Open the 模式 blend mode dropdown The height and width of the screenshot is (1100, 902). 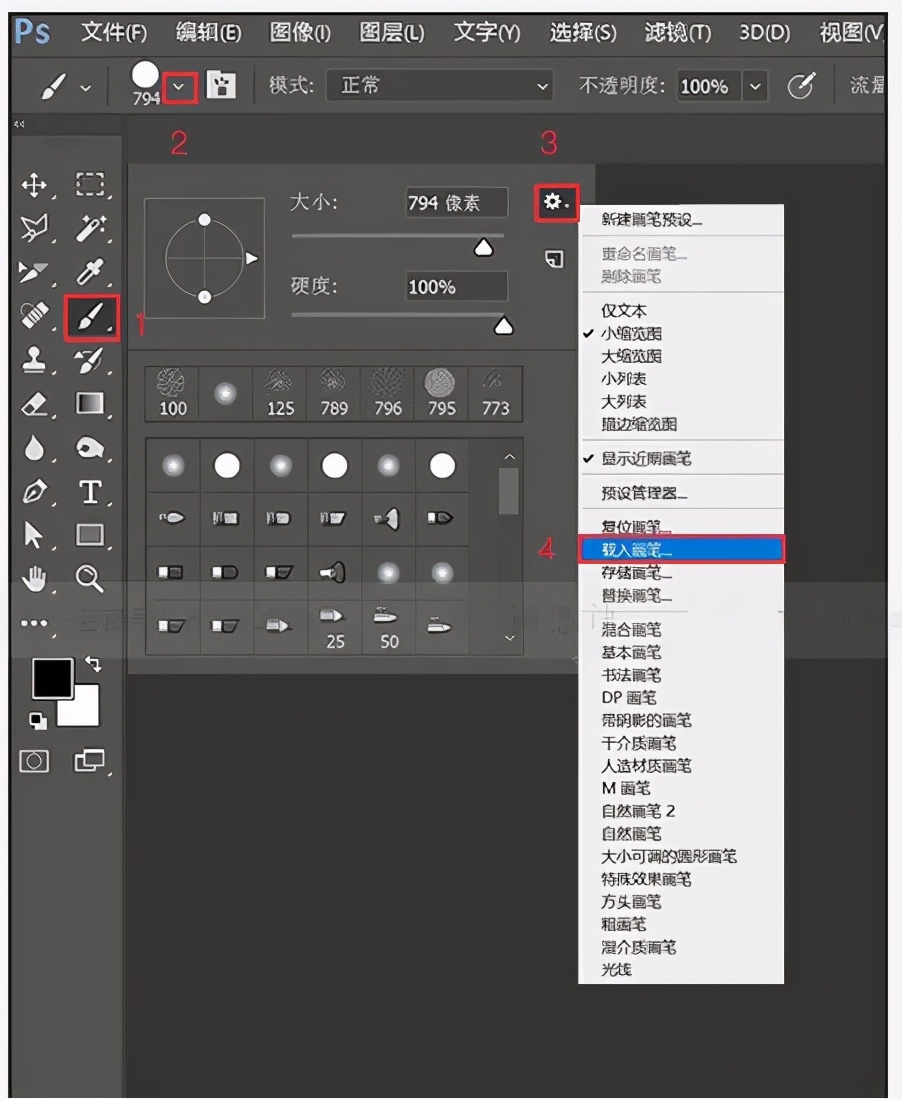tap(440, 86)
